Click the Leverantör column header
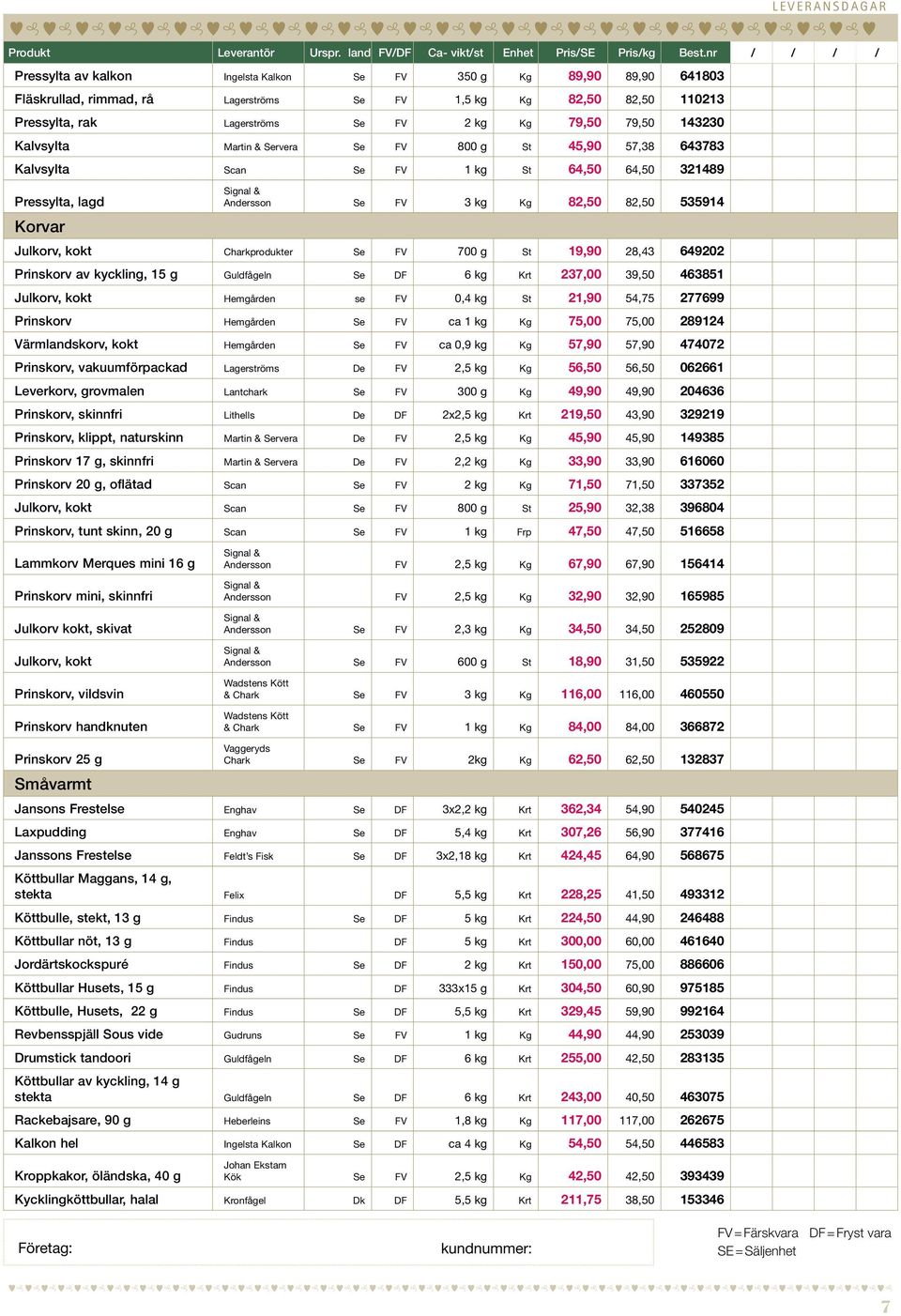The width and height of the screenshot is (901, 1316). coord(246,53)
